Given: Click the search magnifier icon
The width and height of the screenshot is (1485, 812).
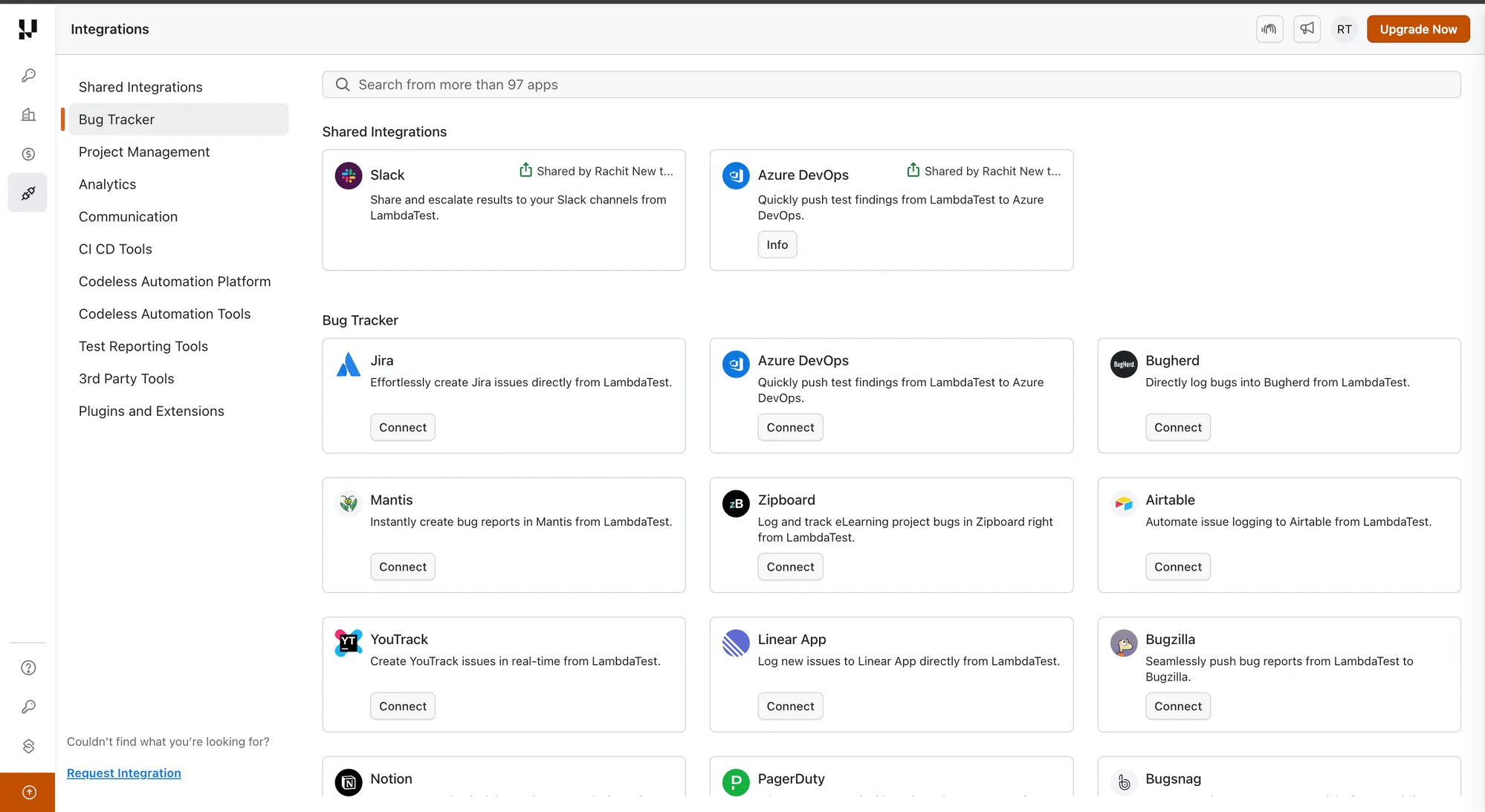Looking at the screenshot, I should tap(343, 85).
